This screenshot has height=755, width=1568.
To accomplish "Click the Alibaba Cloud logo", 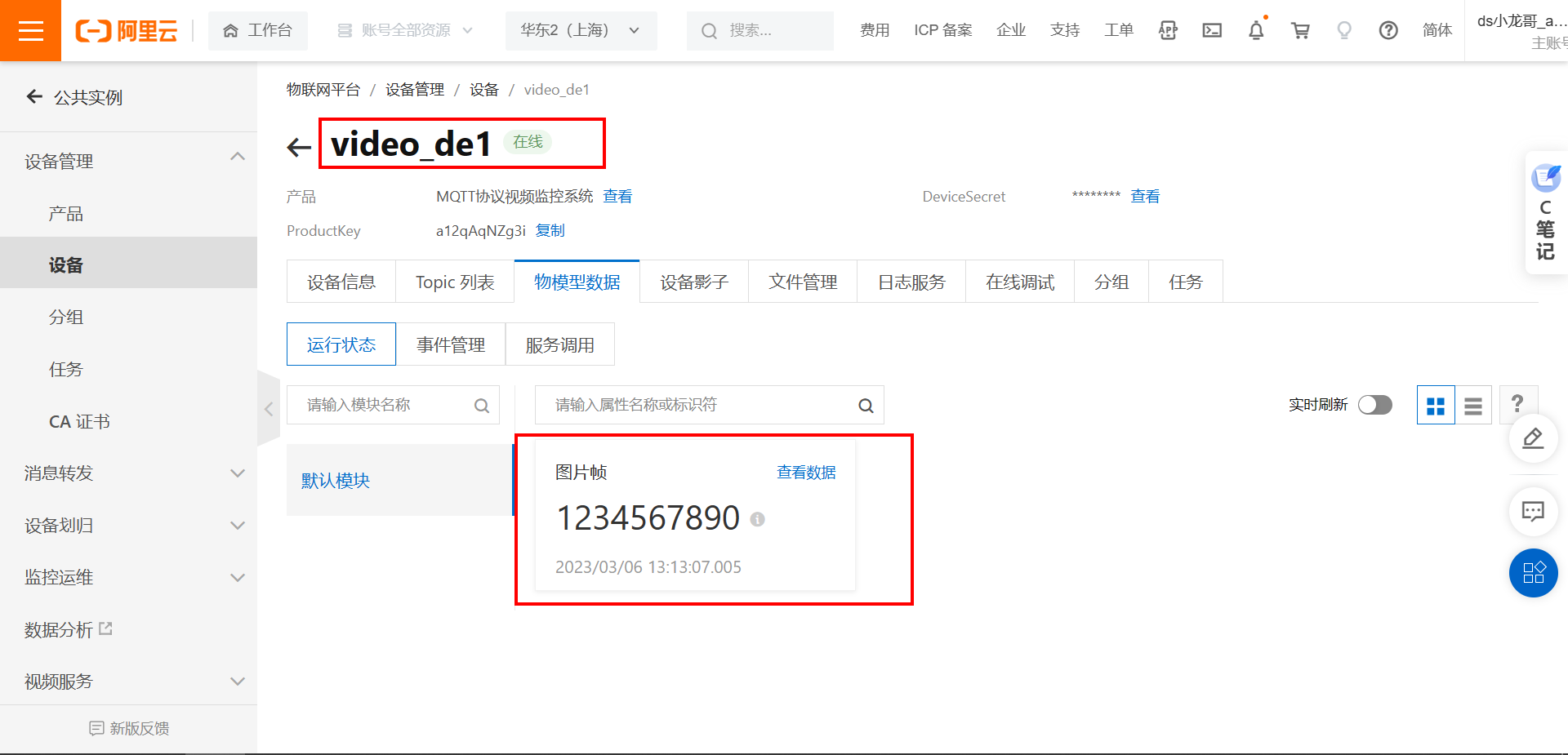I will click(x=127, y=31).
